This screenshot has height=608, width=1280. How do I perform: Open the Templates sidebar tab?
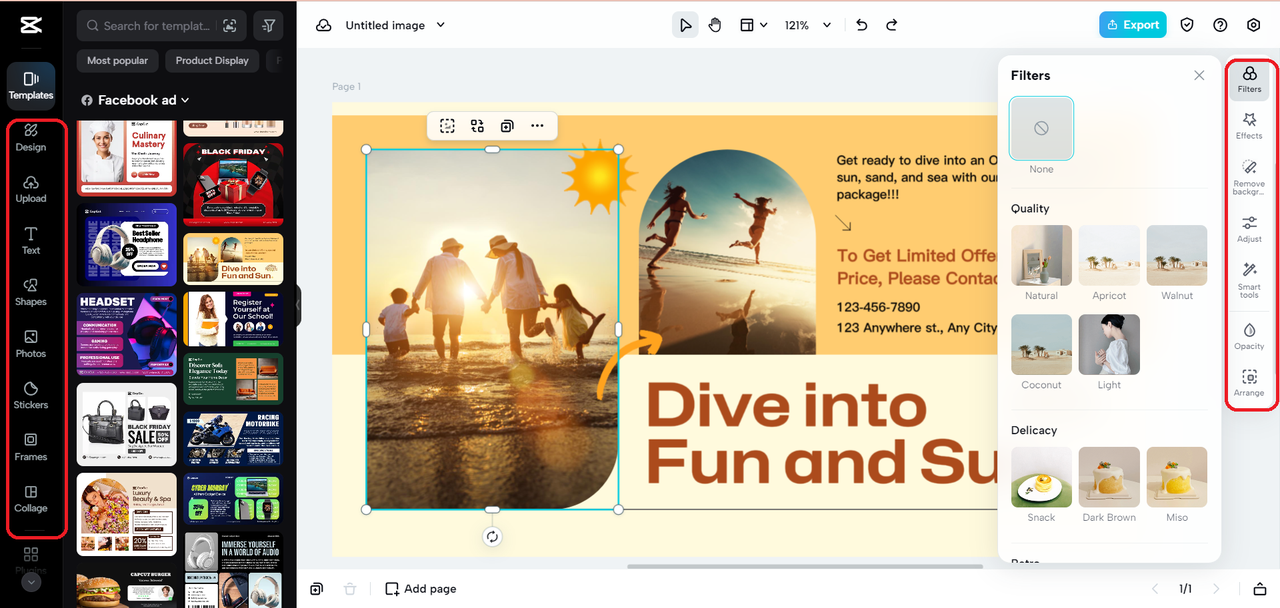click(31, 86)
